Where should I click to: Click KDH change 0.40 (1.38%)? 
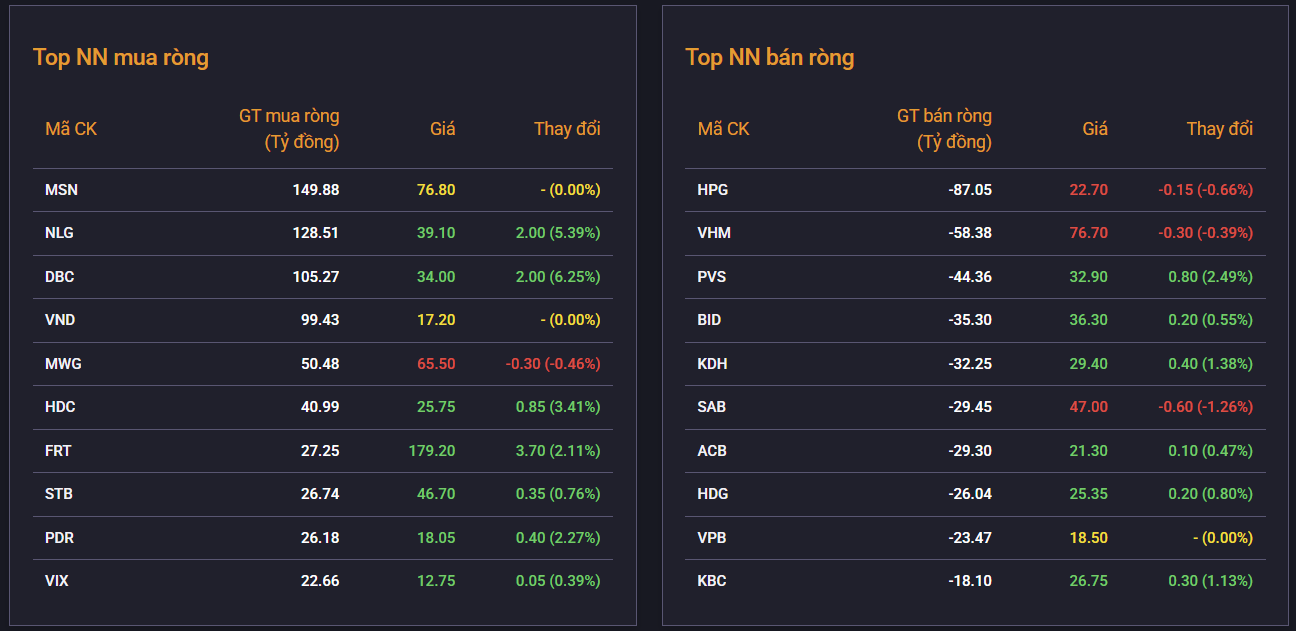pos(1210,364)
